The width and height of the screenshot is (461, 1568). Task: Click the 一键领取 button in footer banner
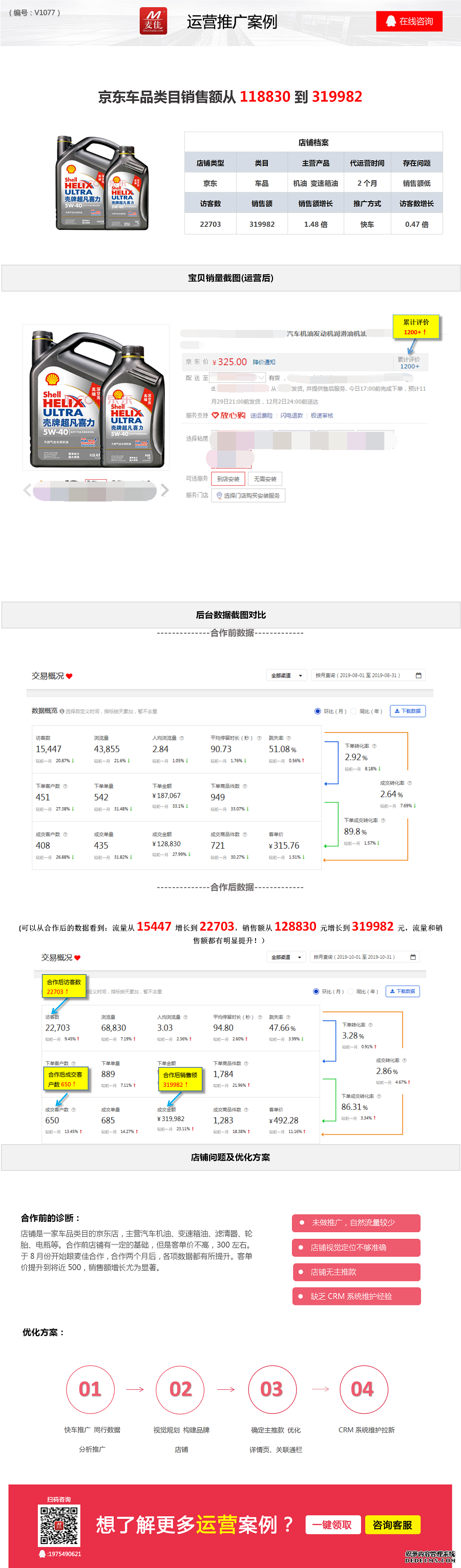pyautogui.click(x=332, y=1525)
